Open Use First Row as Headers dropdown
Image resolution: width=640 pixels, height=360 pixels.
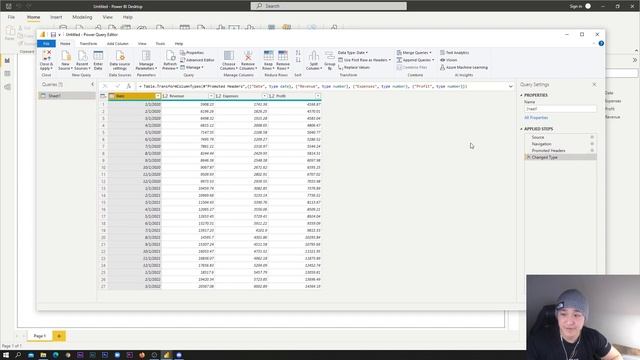click(x=364, y=60)
